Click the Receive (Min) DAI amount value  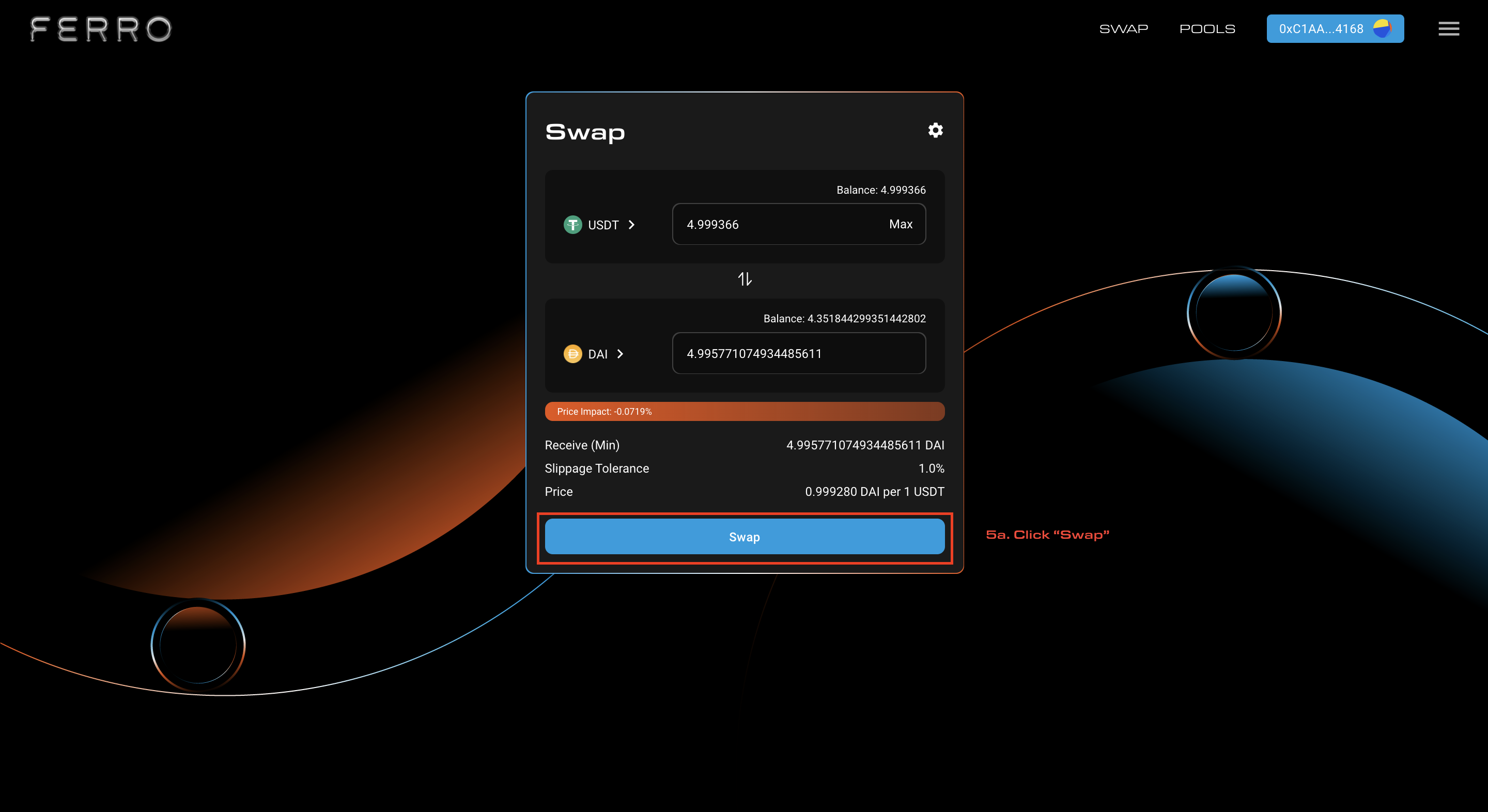(x=865, y=445)
